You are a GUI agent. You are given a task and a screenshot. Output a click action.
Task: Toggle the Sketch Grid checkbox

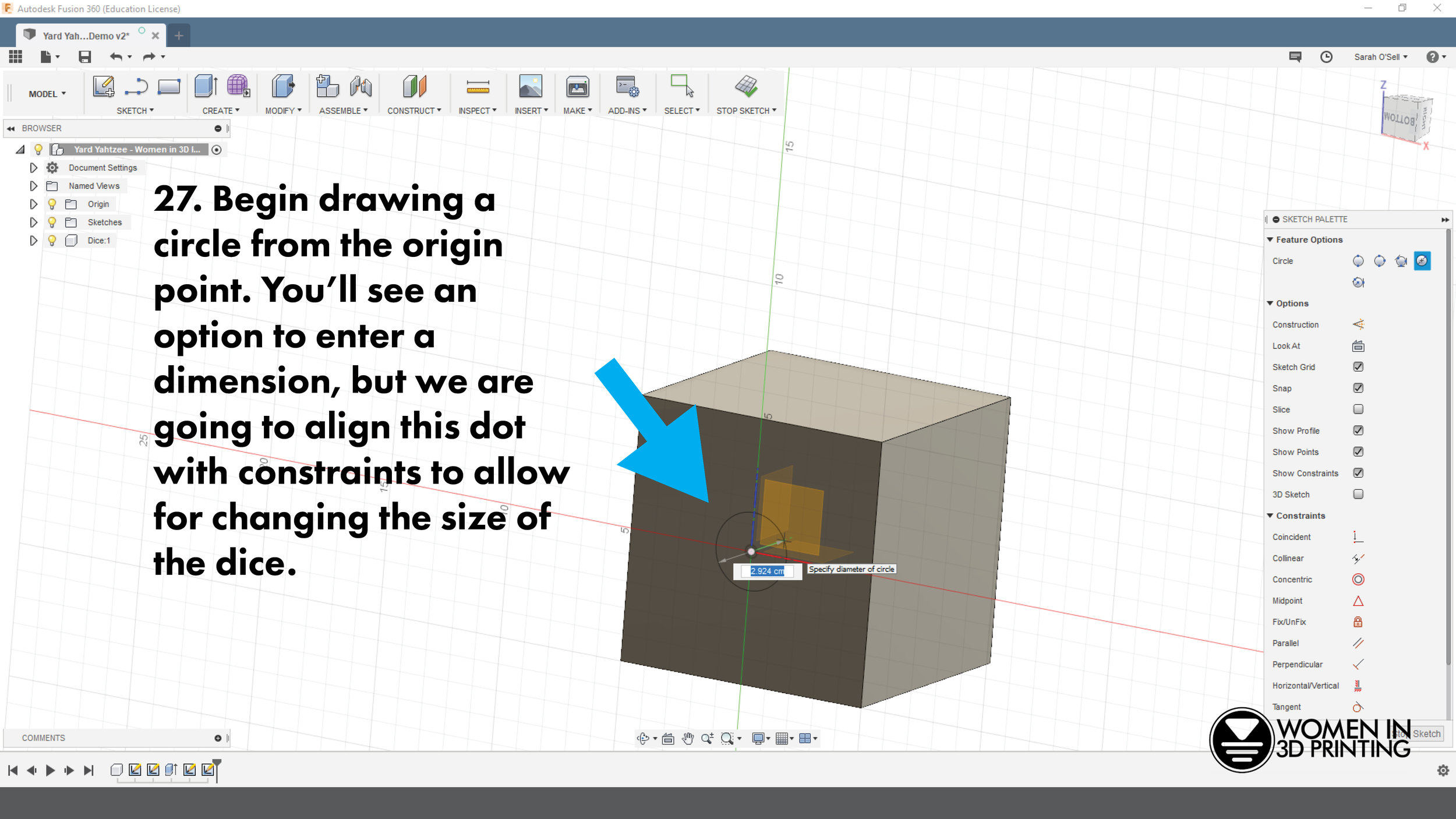tap(1358, 367)
